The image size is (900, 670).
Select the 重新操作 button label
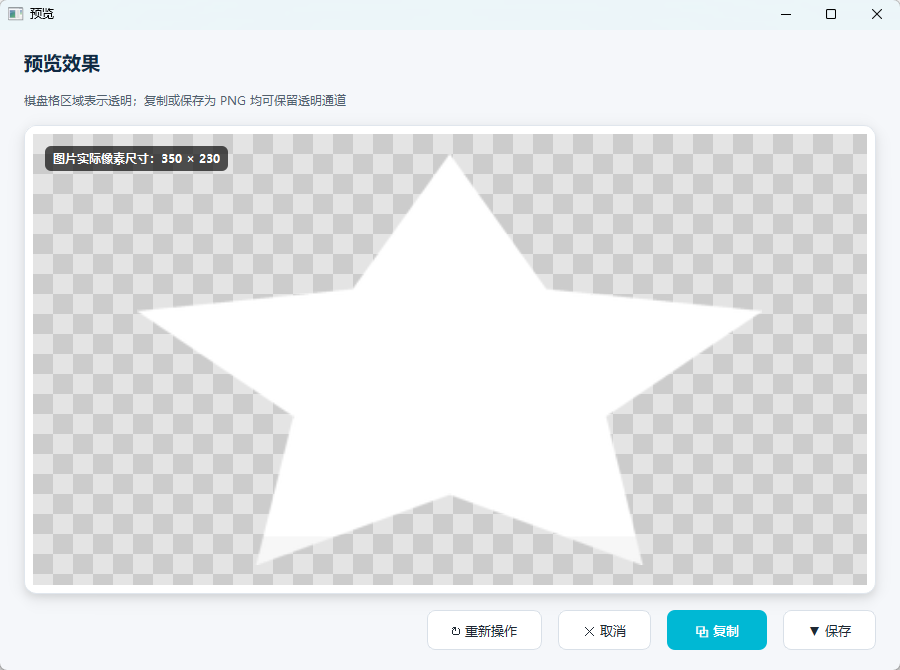tap(491, 631)
